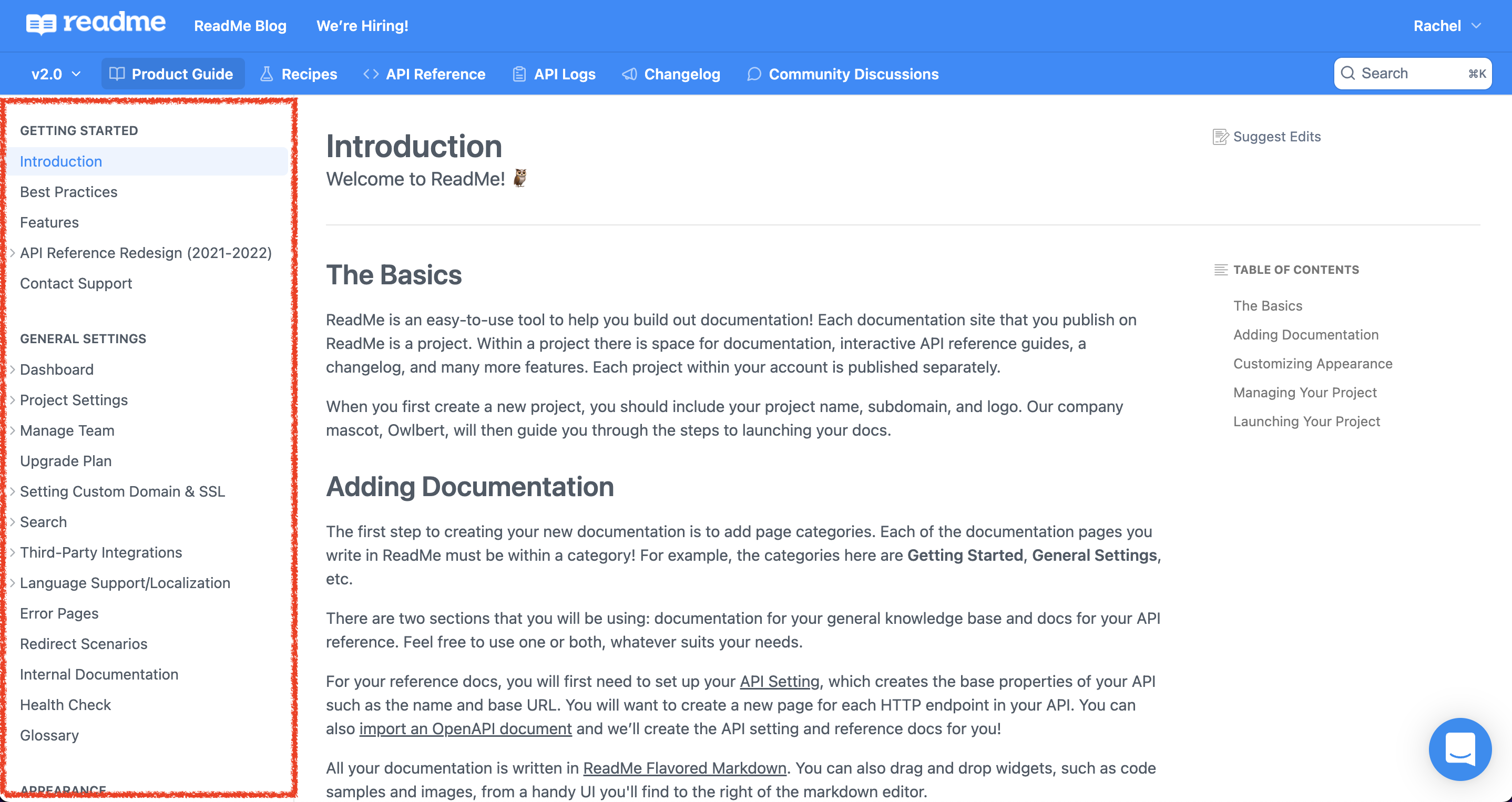Click the ReadMe logo icon
The width and height of the screenshot is (1512, 802).
(41, 25)
